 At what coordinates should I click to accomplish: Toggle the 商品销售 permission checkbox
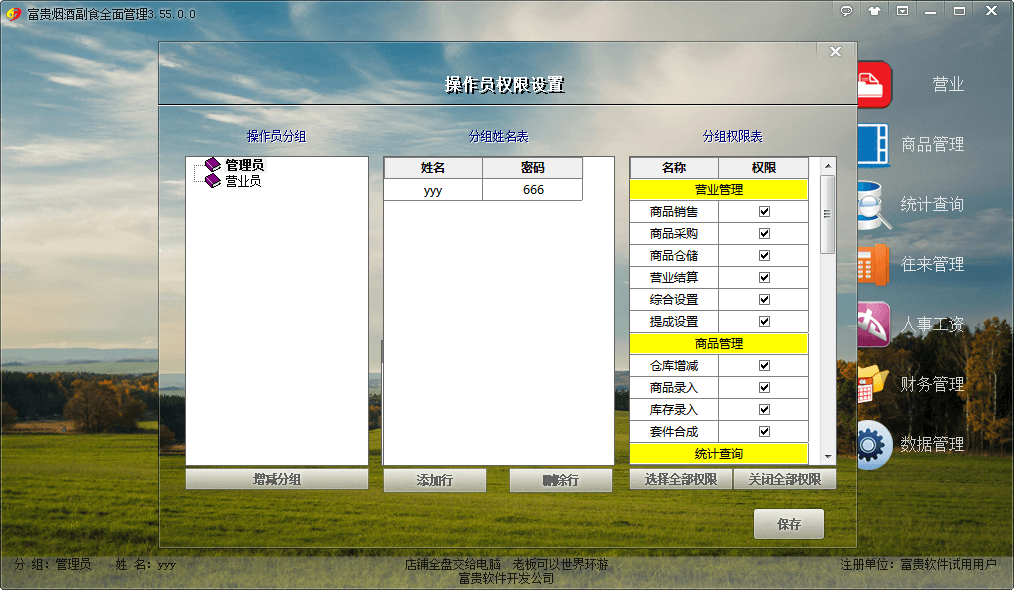[764, 212]
